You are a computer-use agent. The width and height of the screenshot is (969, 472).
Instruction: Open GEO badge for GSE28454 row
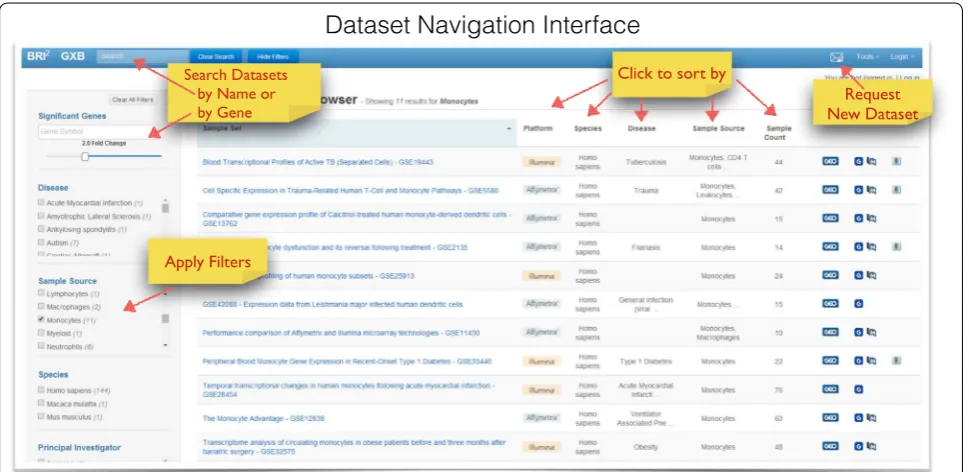click(x=830, y=389)
